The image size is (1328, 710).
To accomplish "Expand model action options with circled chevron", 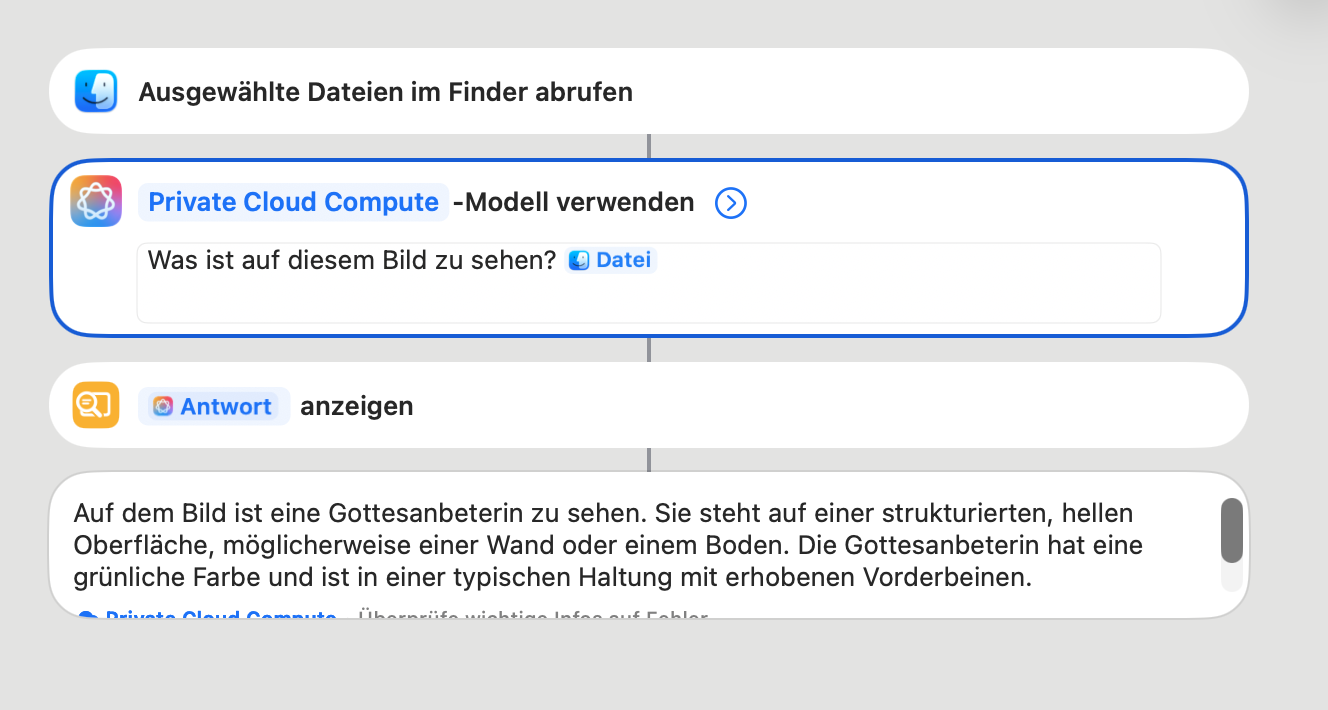I will point(731,203).
